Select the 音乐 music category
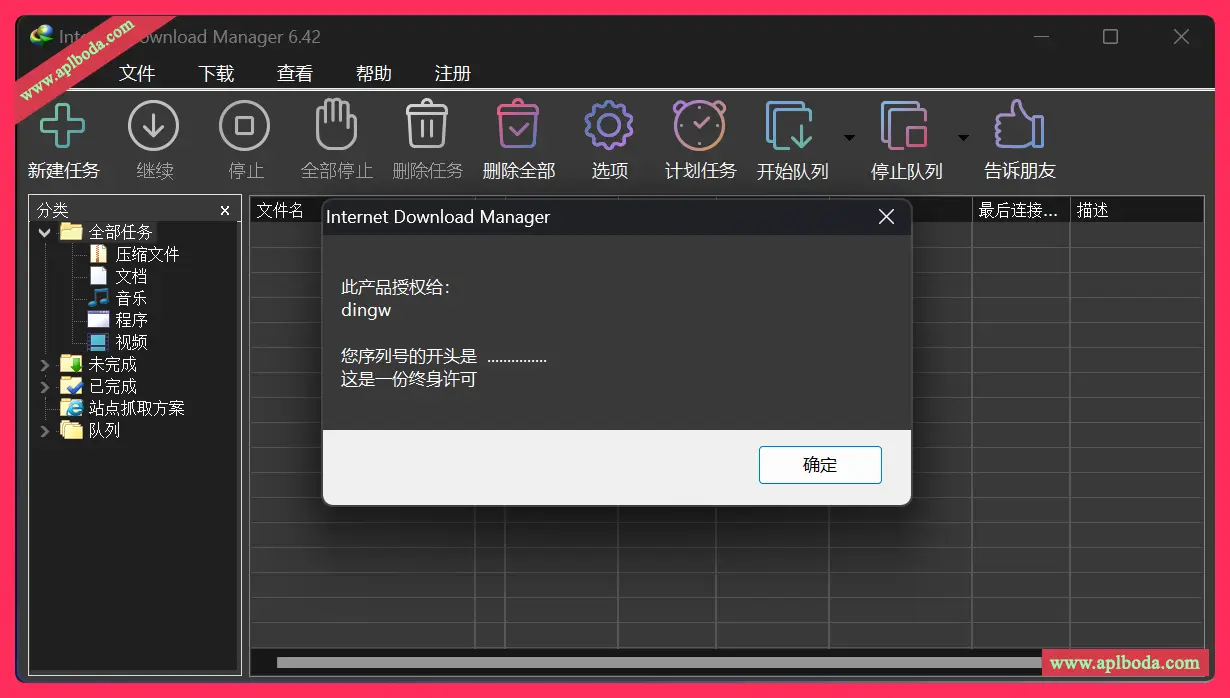The width and height of the screenshot is (1230, 698). pyautogui.click(x=130, y=298)
